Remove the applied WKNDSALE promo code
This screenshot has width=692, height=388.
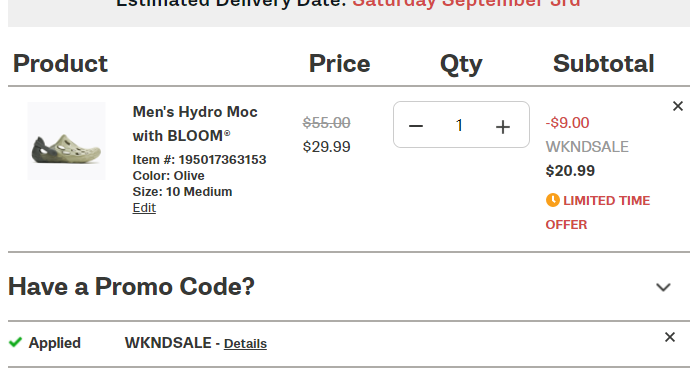point(669,337)
